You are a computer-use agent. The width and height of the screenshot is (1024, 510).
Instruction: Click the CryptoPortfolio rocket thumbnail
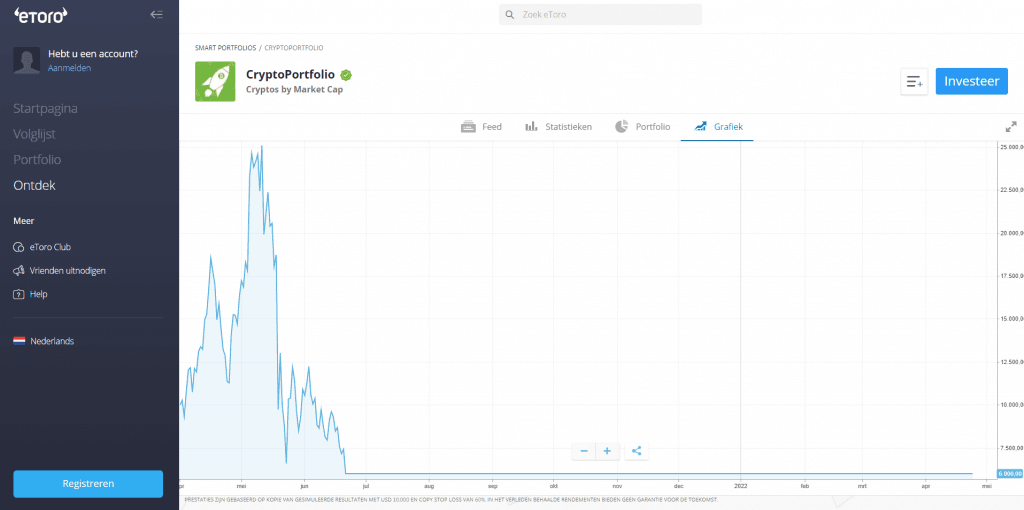(215, 81)
